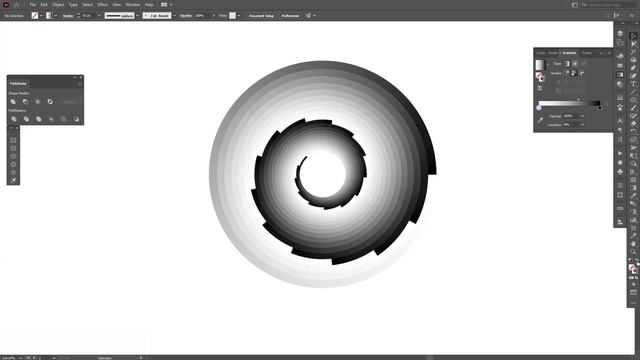Viewport: 640px width, 360px height.
Task: Open the Object menu
Action: coord(58,4)
